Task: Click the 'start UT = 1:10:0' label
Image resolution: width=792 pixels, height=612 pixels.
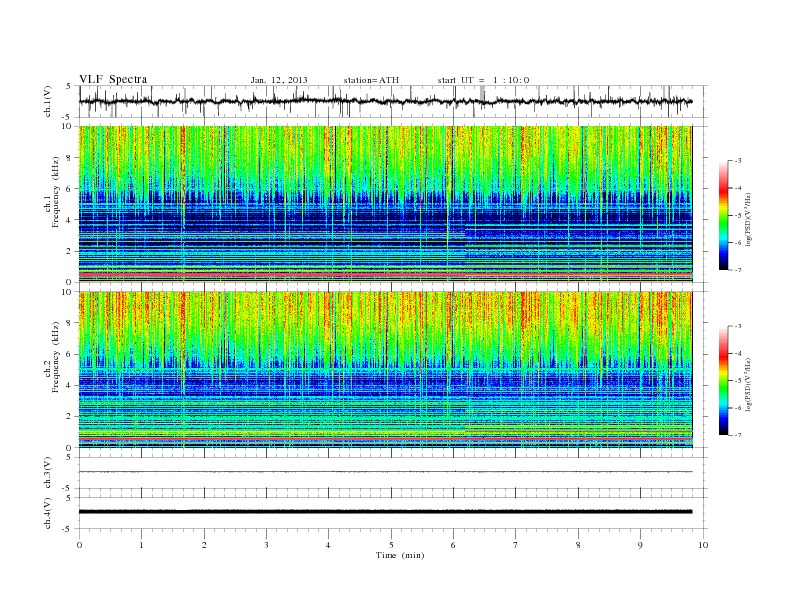Action: coord(483,80)
